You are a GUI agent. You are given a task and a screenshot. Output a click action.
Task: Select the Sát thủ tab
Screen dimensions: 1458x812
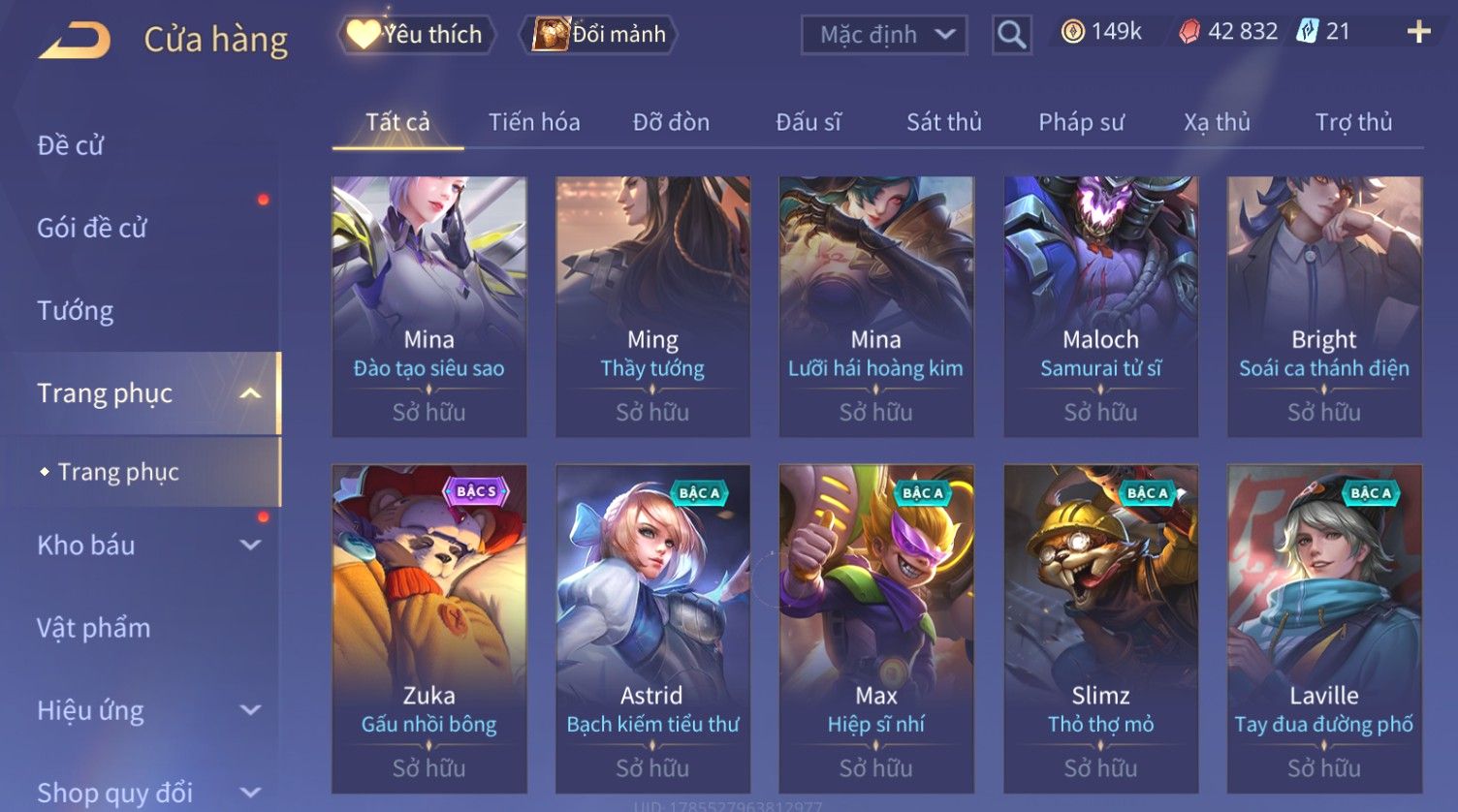(944, 122)
